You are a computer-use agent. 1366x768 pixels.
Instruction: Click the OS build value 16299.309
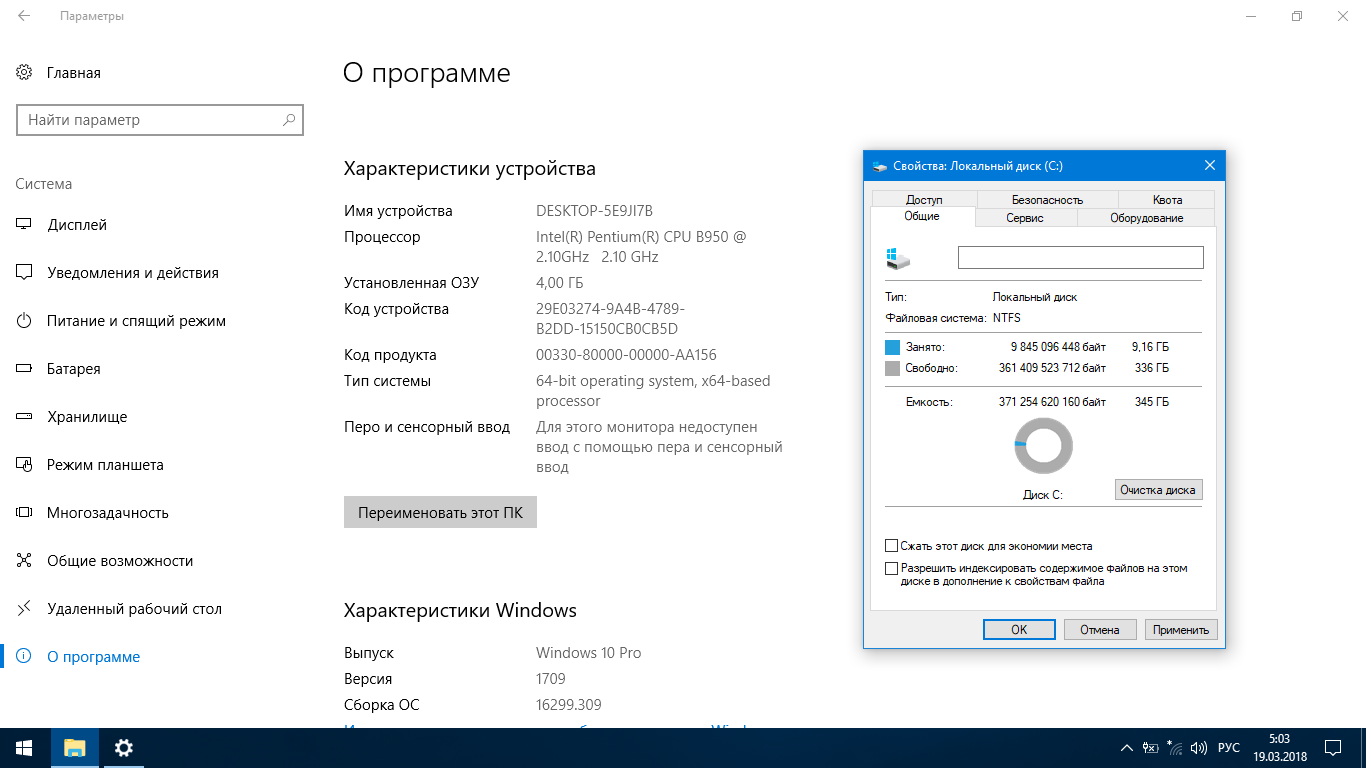pos(569,705)
